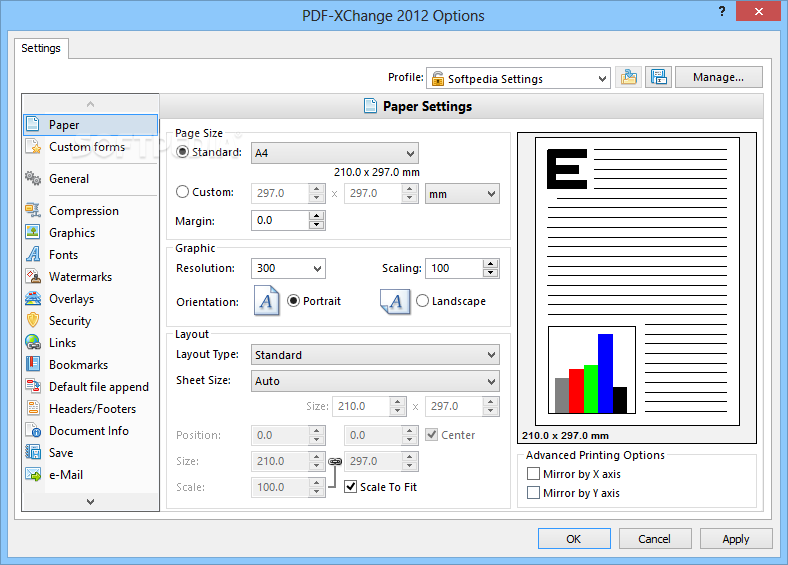Click the e-Mail envelope icon
Screen dimensions: 788x565
coord(33,474)
